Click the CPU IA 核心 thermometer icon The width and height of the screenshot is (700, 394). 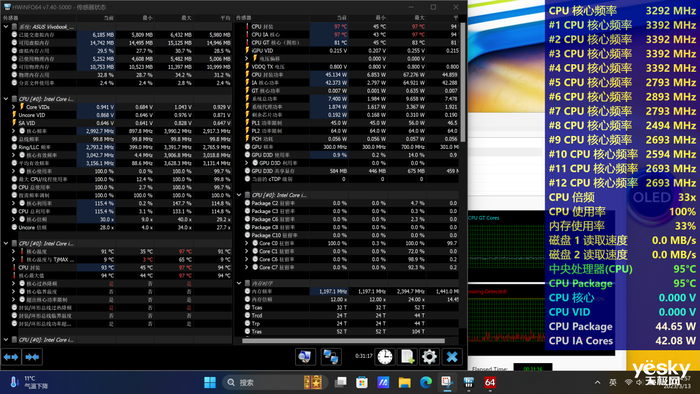tap(247, 34)
